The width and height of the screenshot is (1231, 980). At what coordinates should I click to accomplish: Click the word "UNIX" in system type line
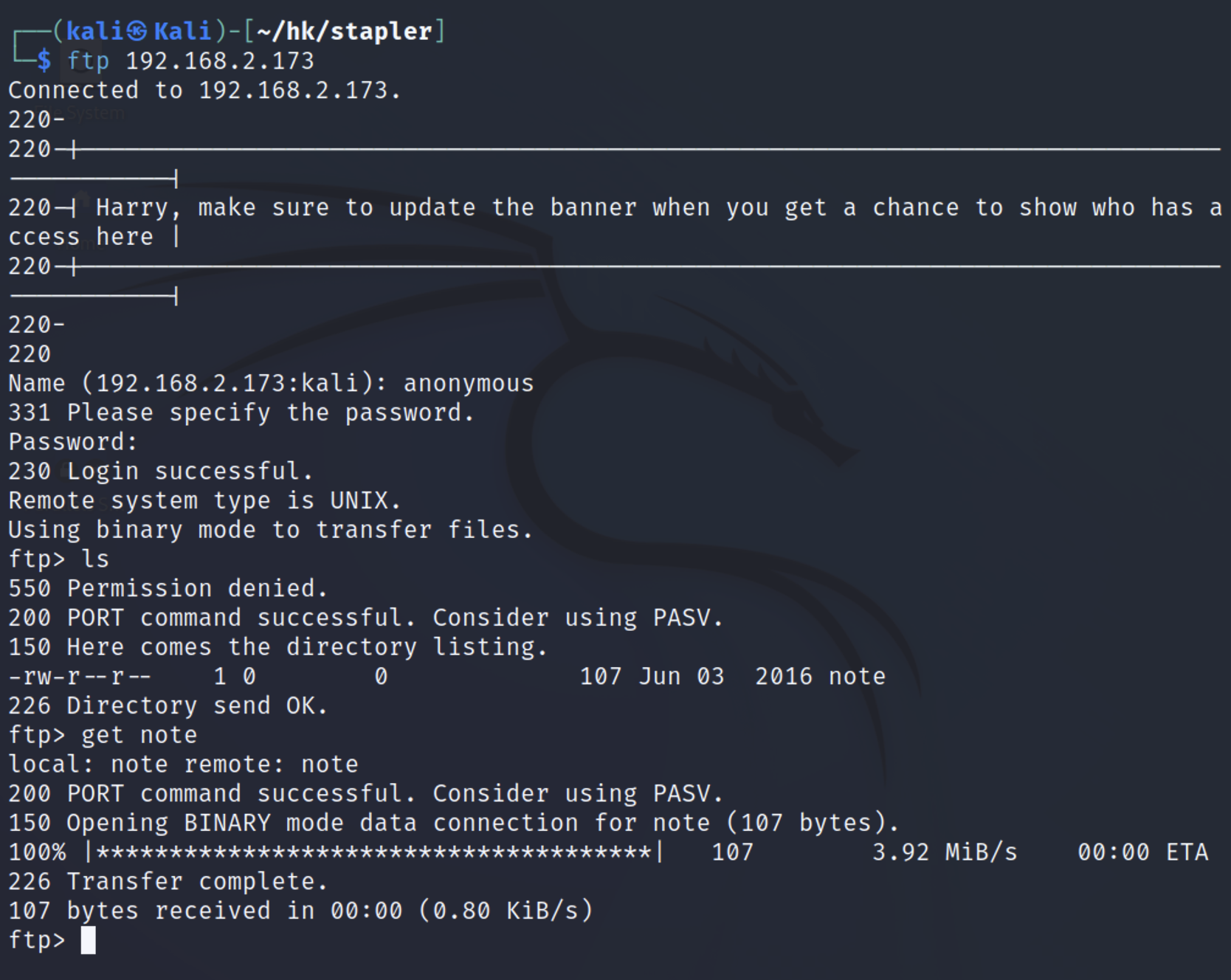359,500
